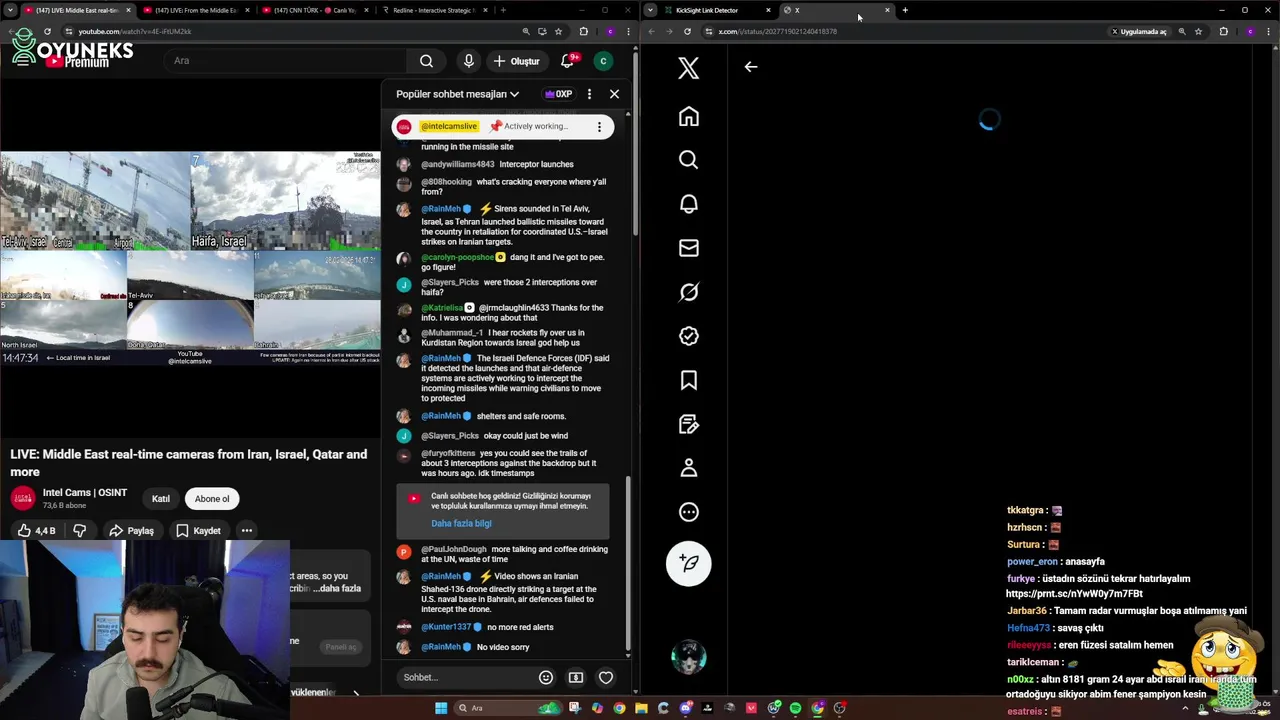The height and width of the screenshot is (720, 1280).
Task: Click the X logo in the sidebar
Action: pos(688,68)
